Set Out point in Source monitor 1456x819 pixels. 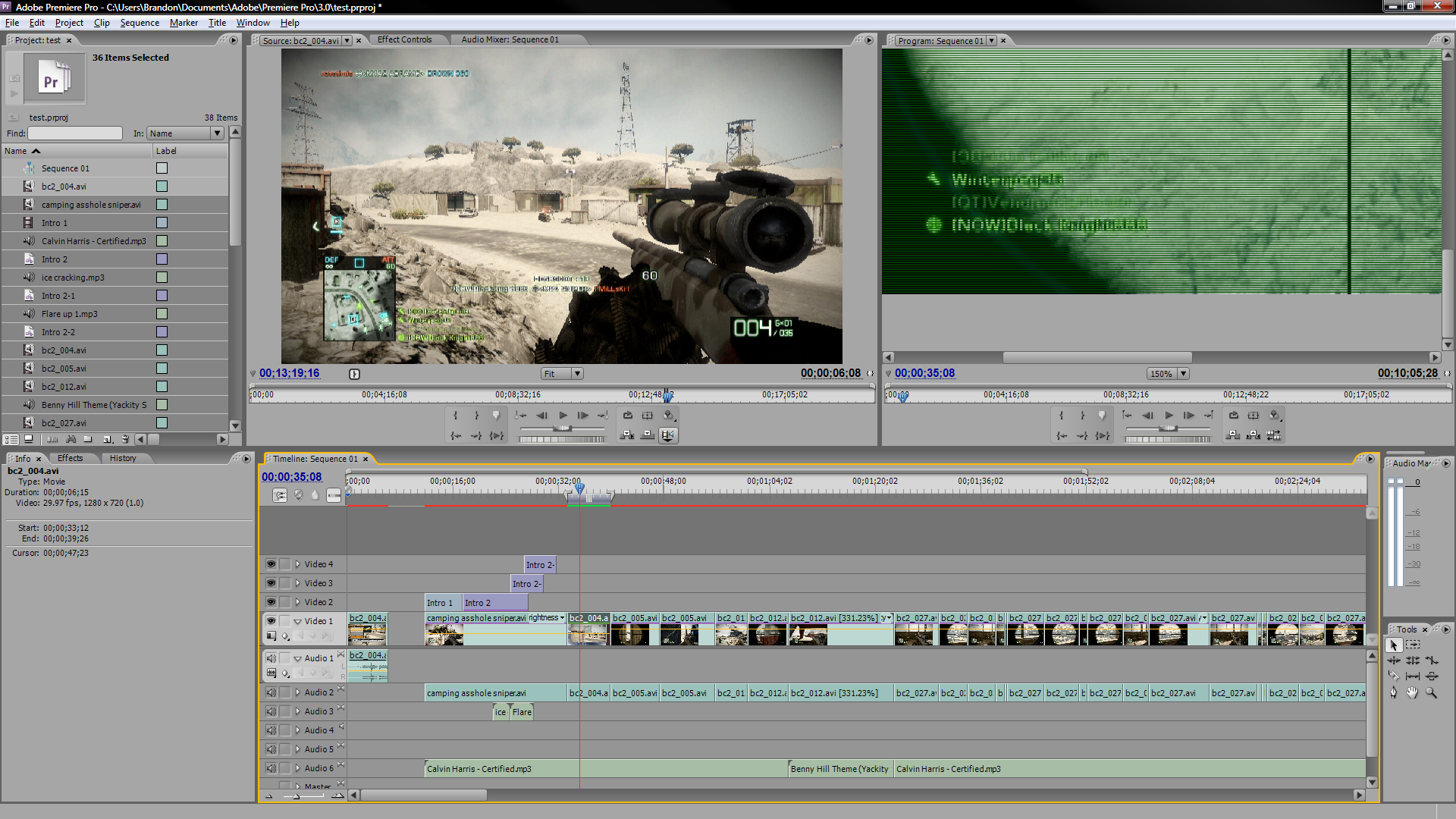[476, 416]
